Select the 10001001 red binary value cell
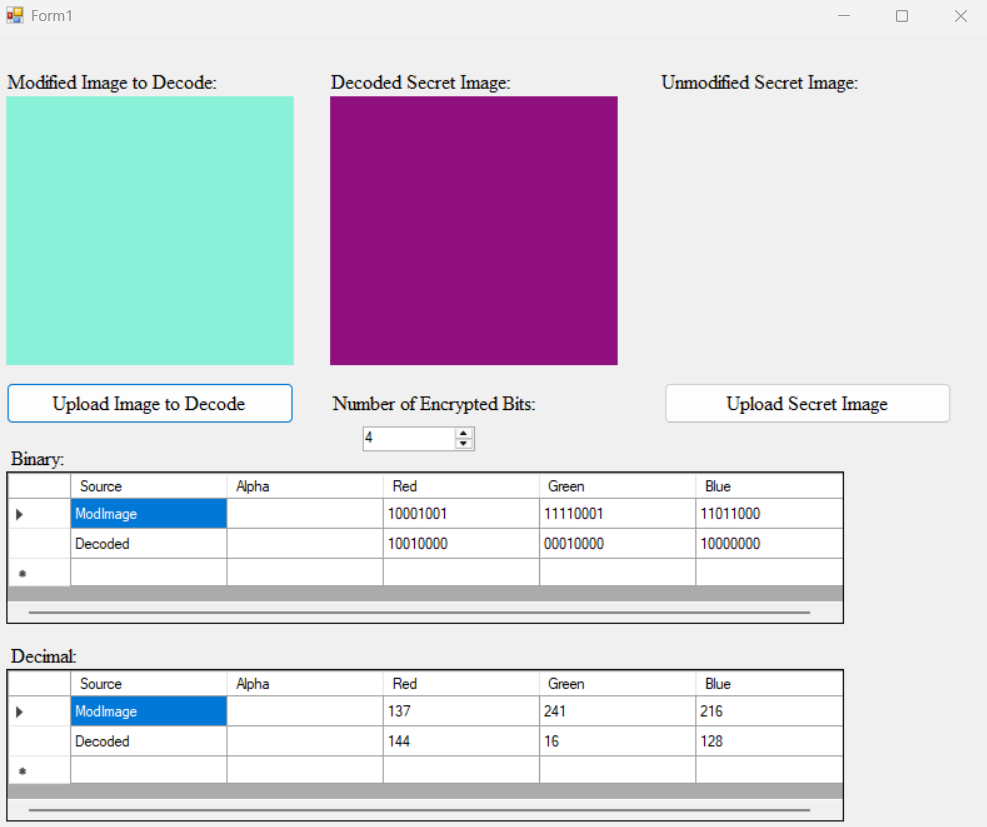987x827 pixels. click(x=460, y=514)
